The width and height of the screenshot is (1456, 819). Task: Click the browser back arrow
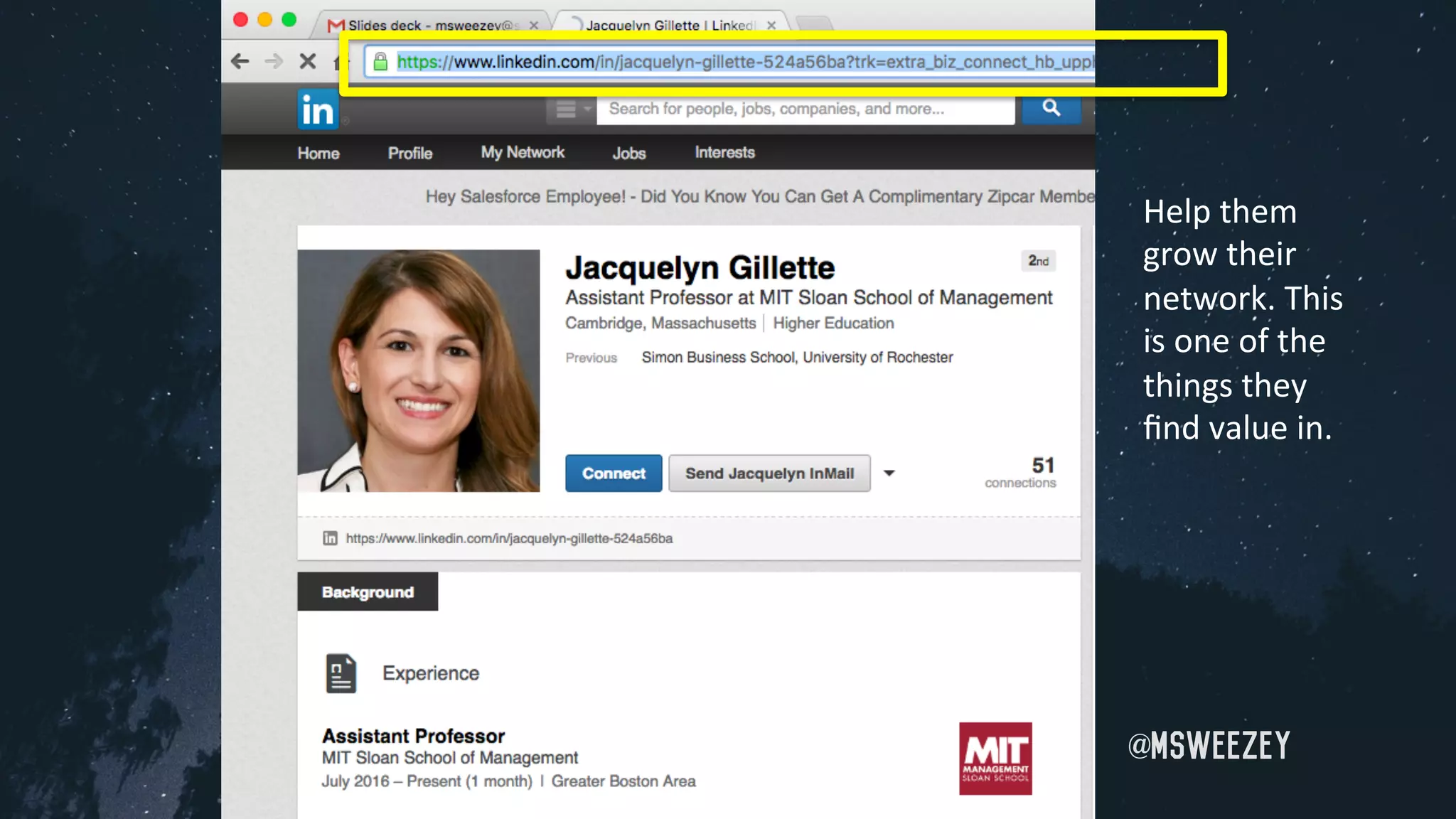[240, 61]
